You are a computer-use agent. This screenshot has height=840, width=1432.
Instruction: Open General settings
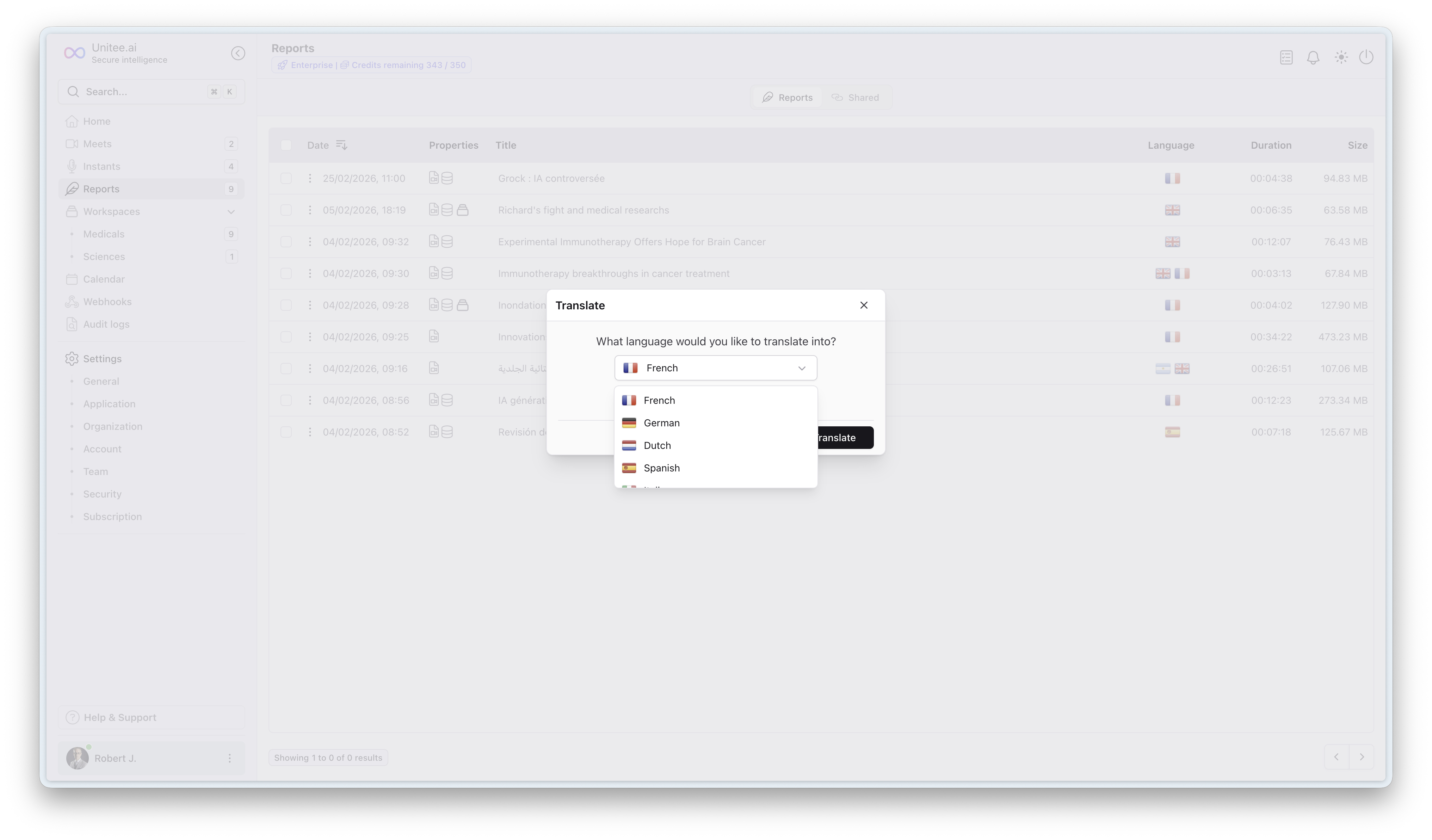(101, 381)
